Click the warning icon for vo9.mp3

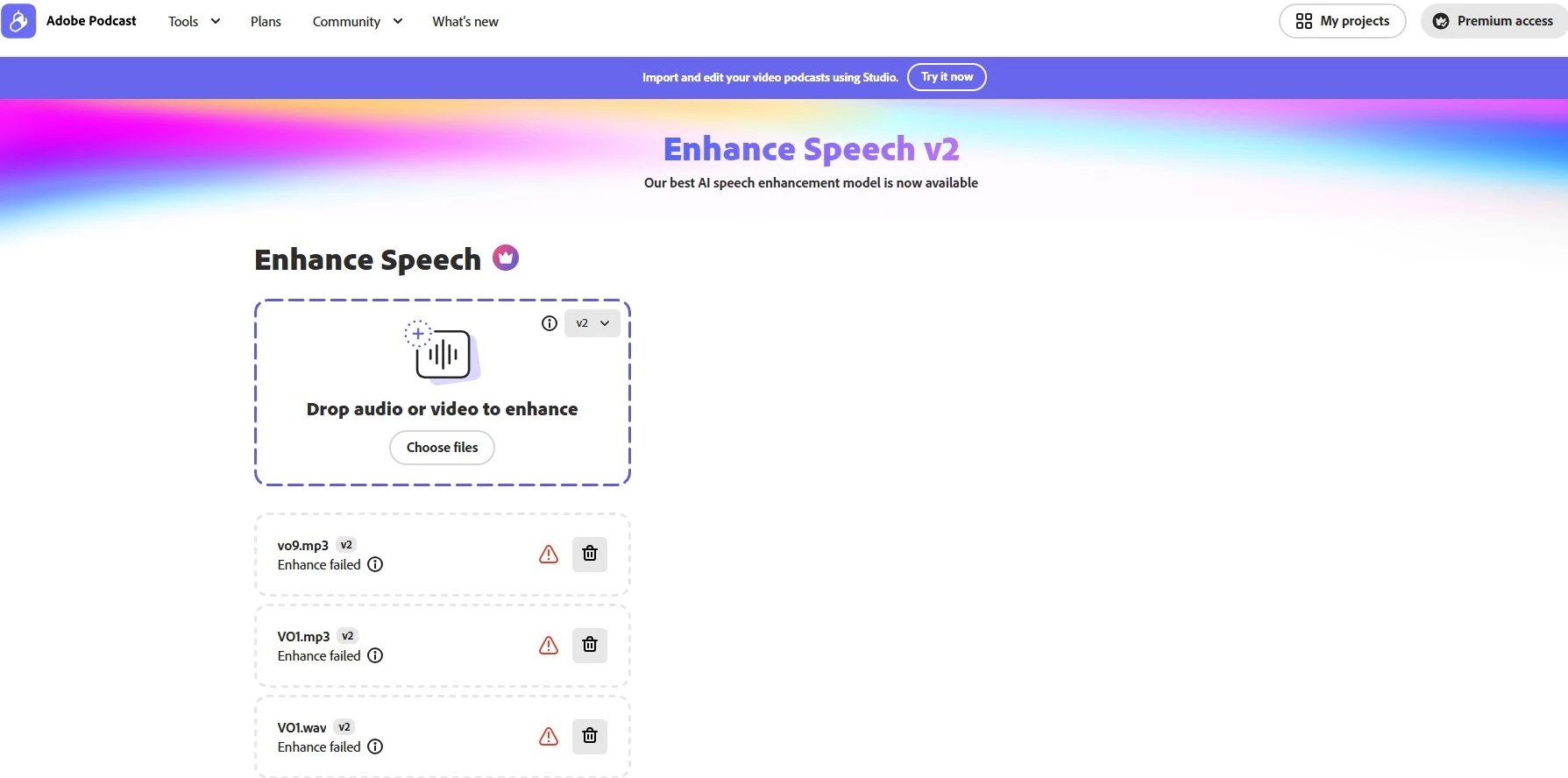pos(549,554)
